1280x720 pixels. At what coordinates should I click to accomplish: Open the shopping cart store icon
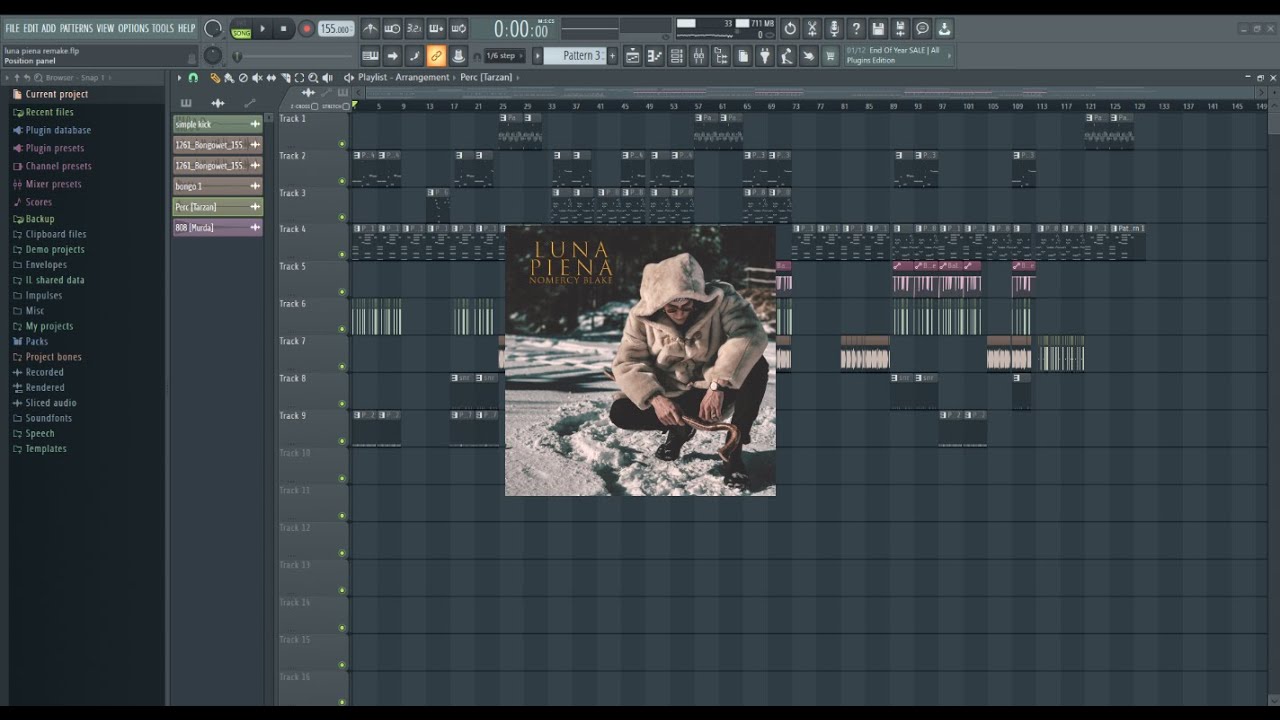click(x=830, y=56)
